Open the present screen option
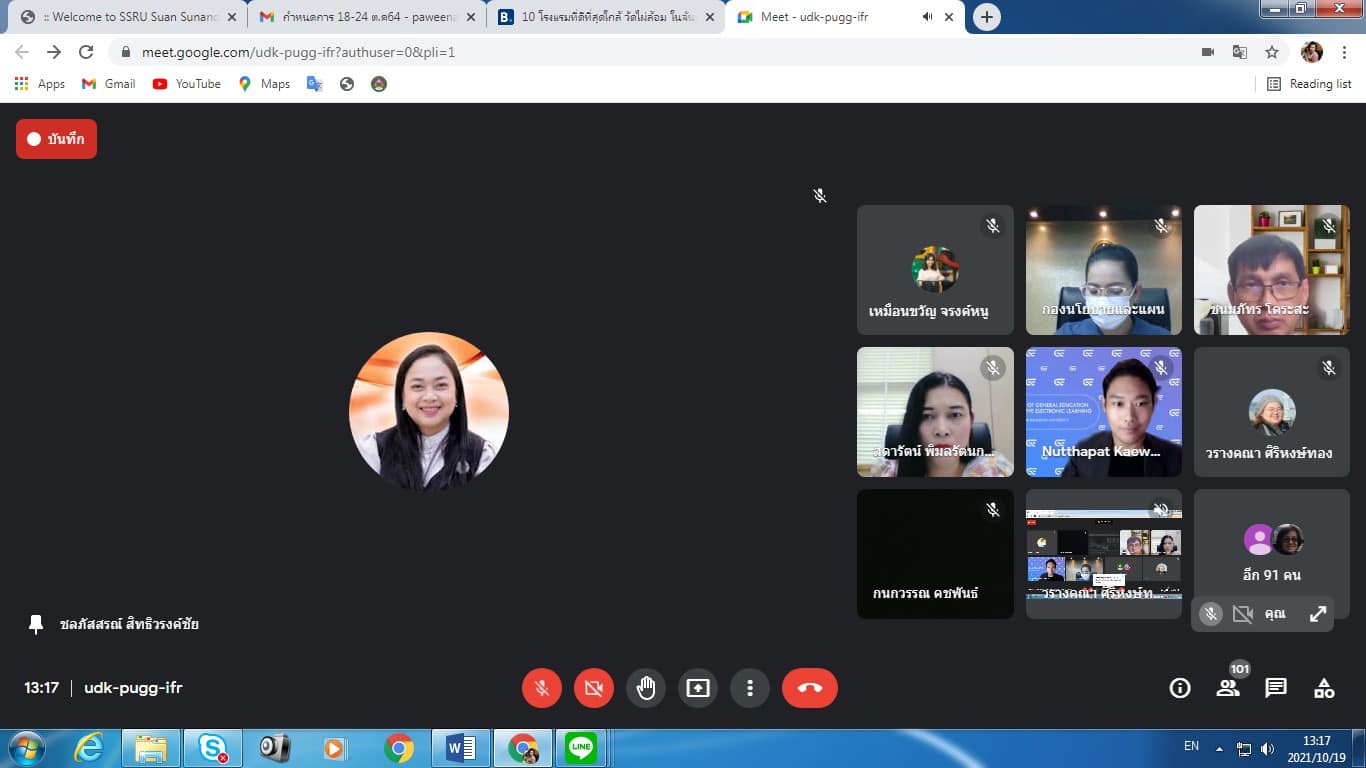This screenshot has height=768, width=1366. click(x=698, y=688)
